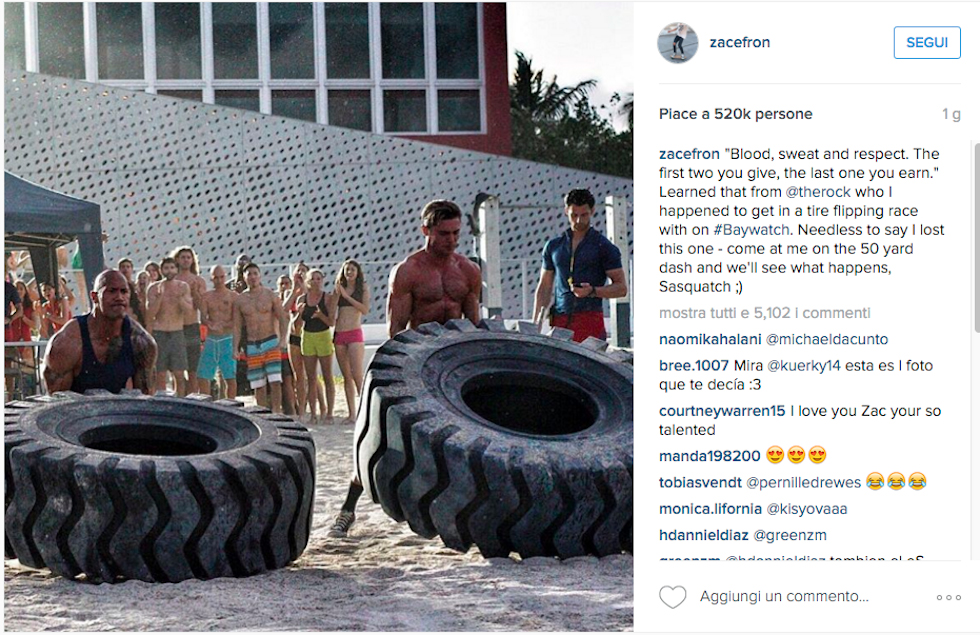Open the three-dot more options menu
This screenshot has height=635, width=980.
(948, 598)
